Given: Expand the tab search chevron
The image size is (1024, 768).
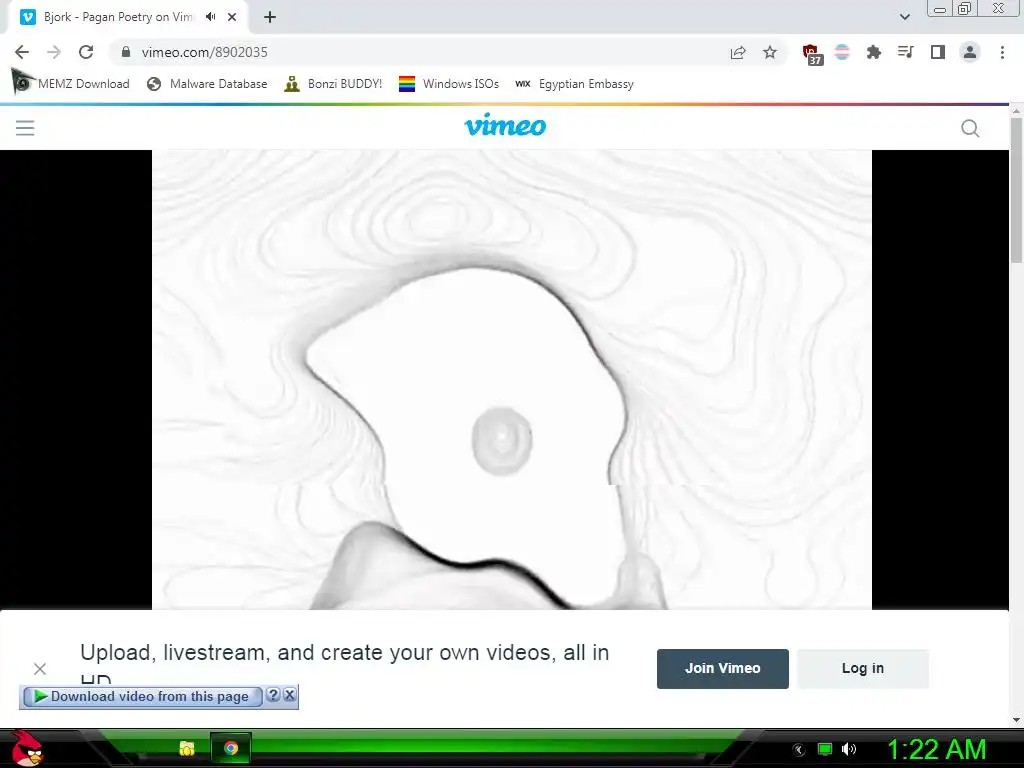Looking at the screenshot, I should (904, 17).
